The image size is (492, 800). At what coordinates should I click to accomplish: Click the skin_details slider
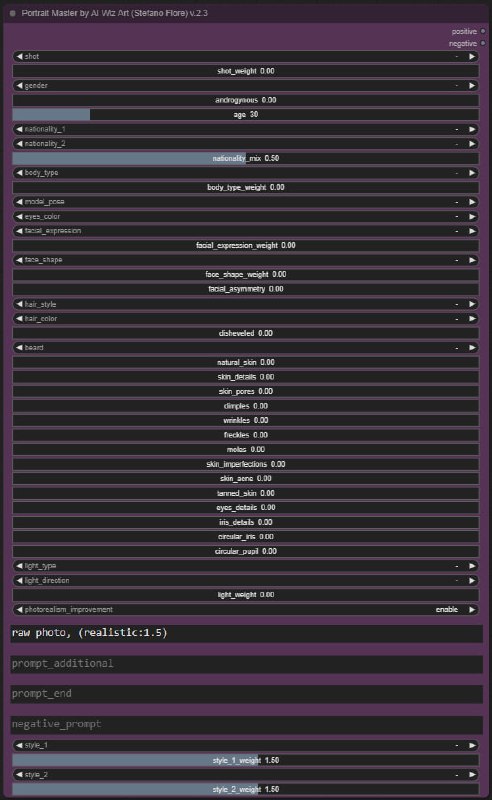[245, 377]
